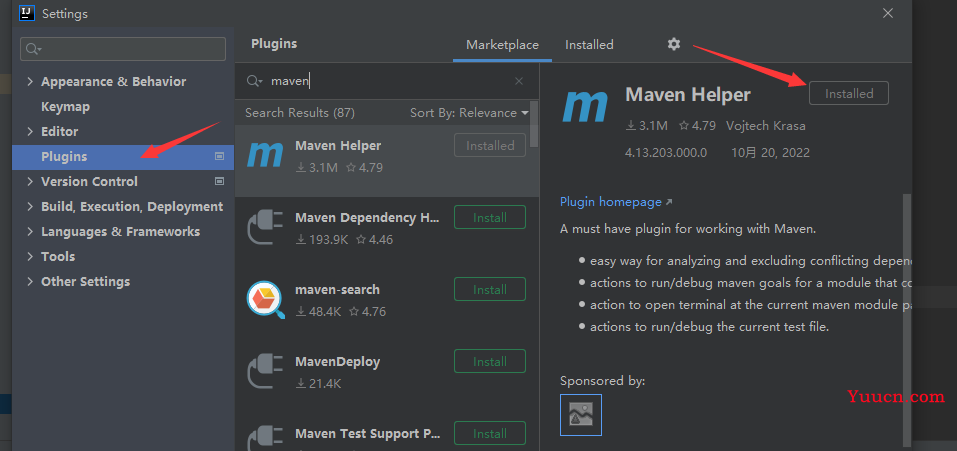Click vendor name Vojtech Krasa
This screenshot has width=957, height=451.
[765, 126]
